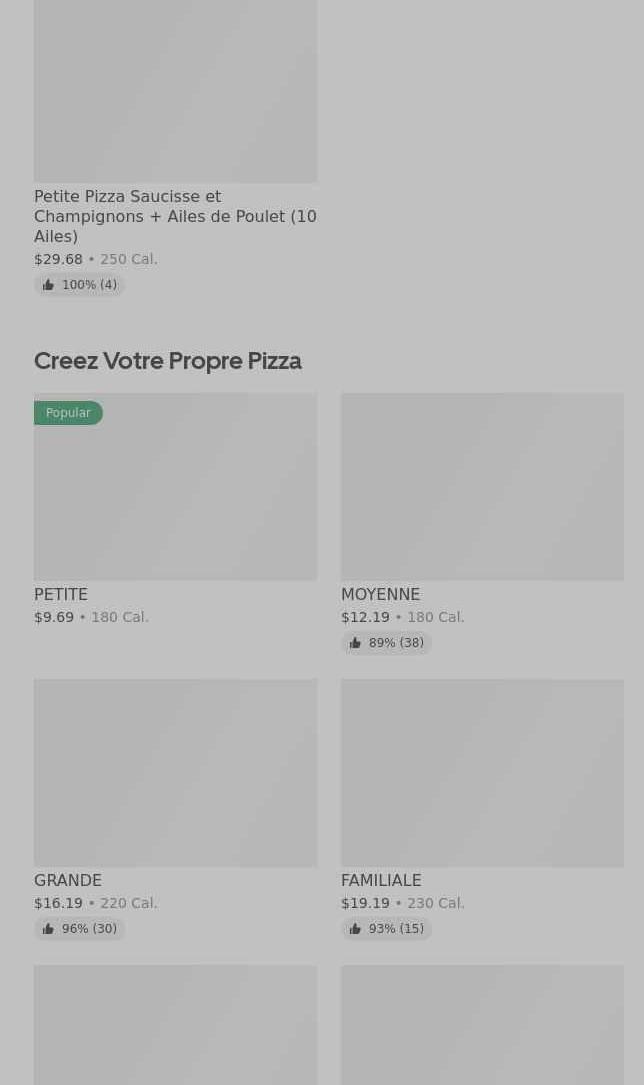Click the $19.19 FAMILIALE price

(365, 903)
